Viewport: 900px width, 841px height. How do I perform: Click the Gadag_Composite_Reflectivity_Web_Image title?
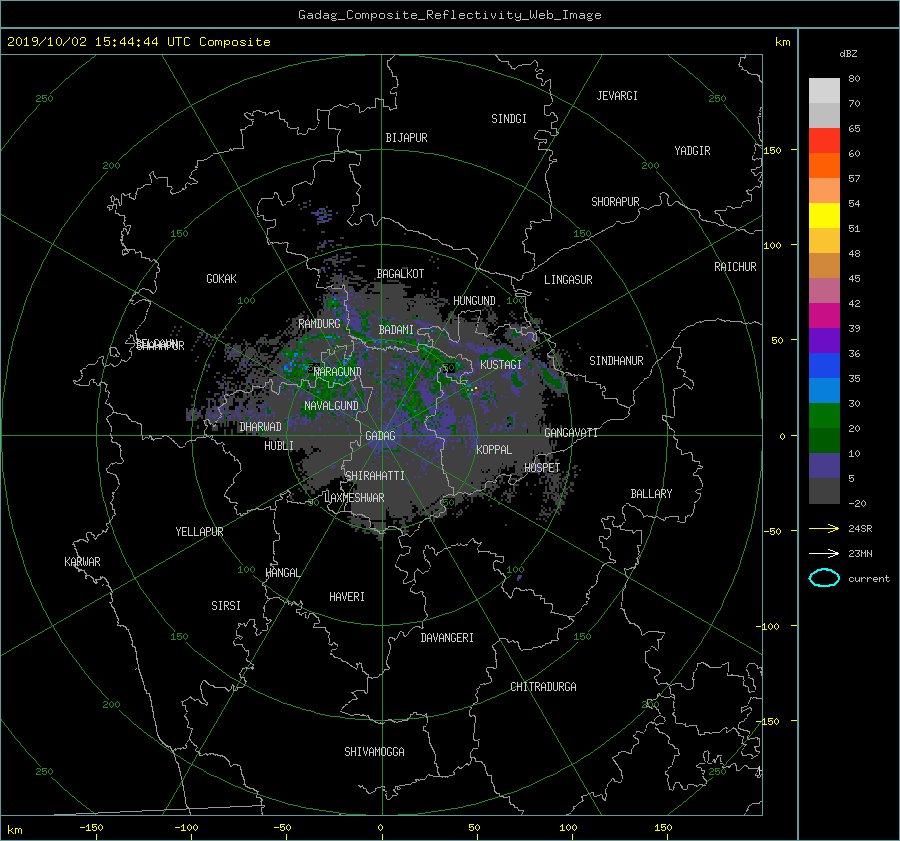pos(449,15)
